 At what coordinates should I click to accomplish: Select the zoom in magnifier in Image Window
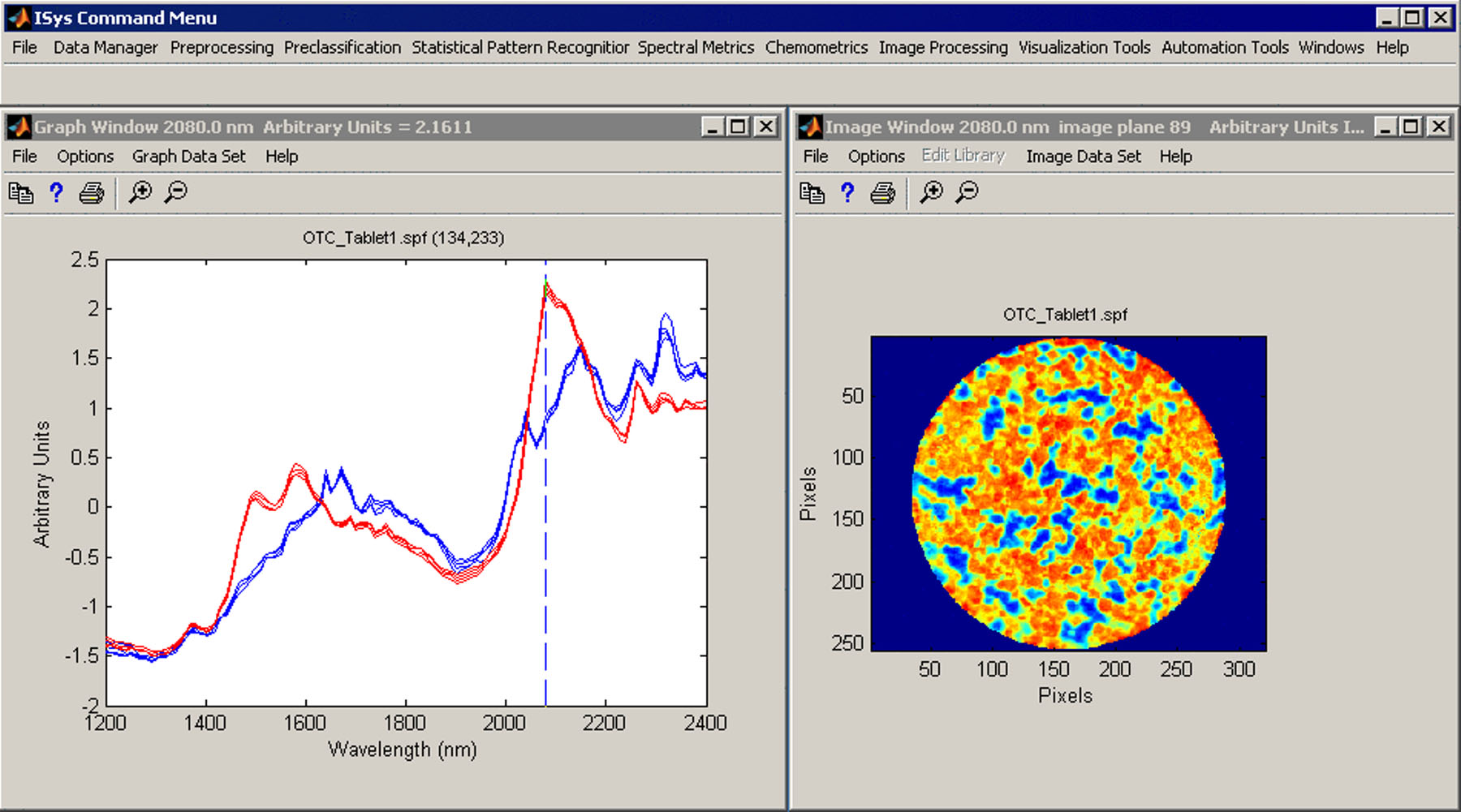(931, 192)
